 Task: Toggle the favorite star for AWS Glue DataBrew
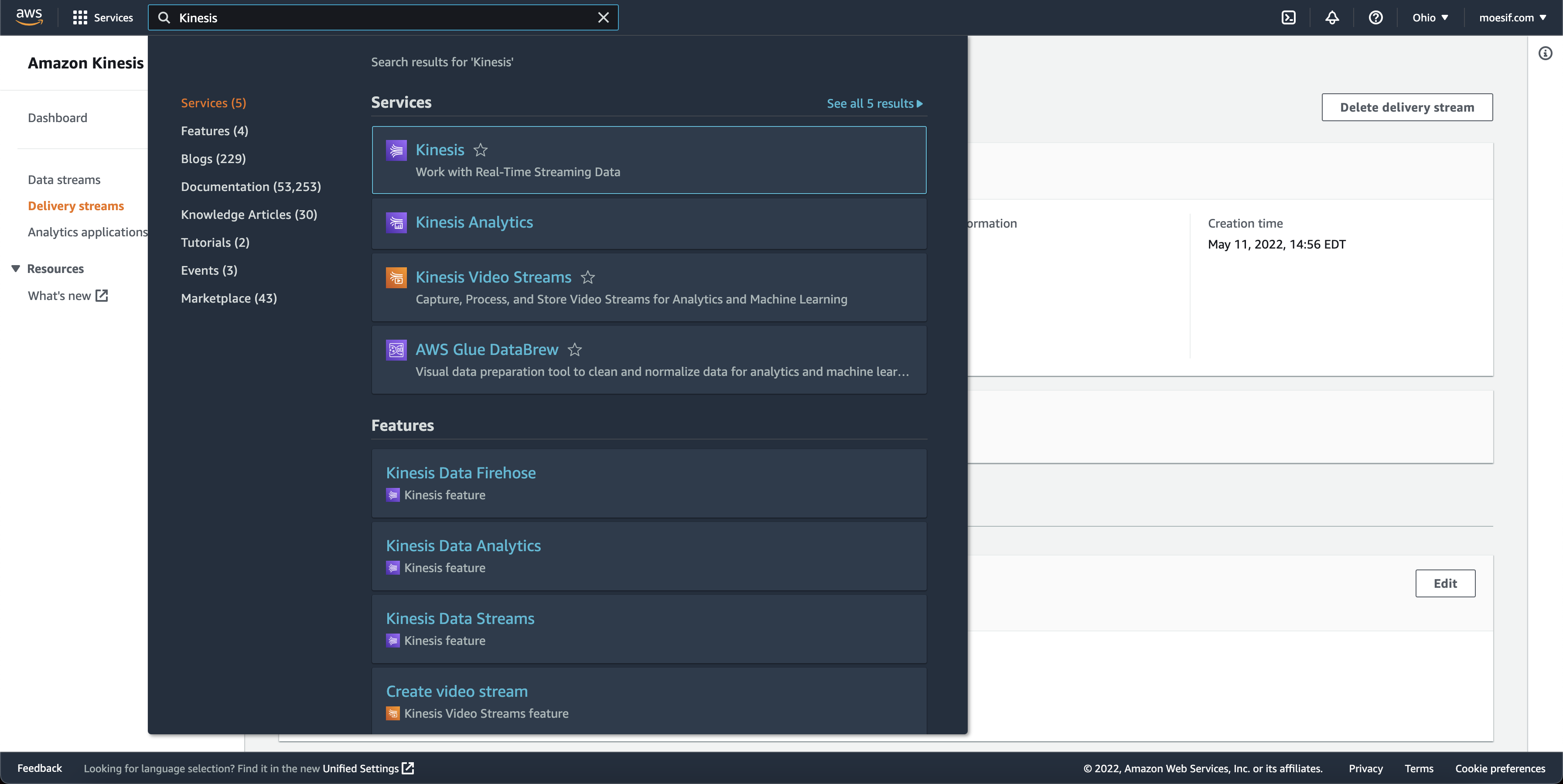[575, 350]
